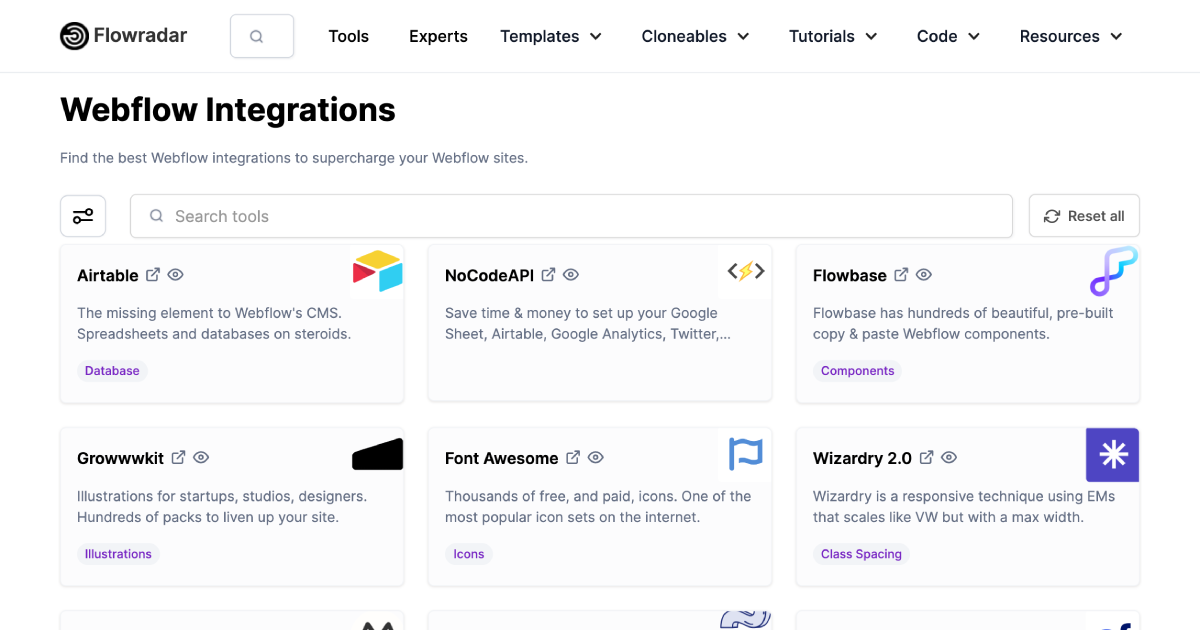Click the Airtable logo icon

pos(378,271)
